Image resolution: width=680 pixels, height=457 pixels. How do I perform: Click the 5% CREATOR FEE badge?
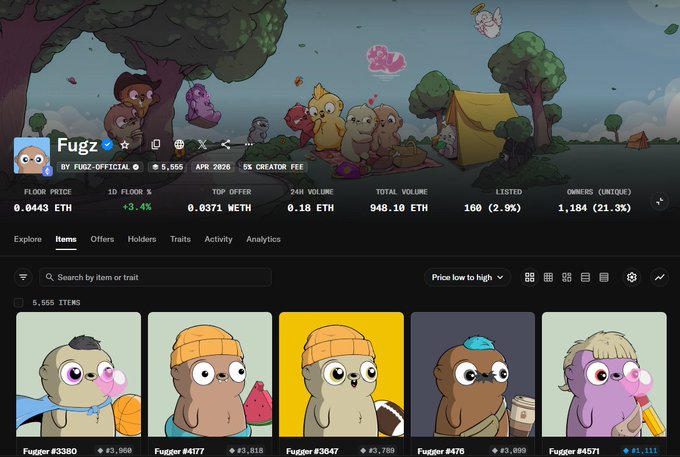pos(273,167)
